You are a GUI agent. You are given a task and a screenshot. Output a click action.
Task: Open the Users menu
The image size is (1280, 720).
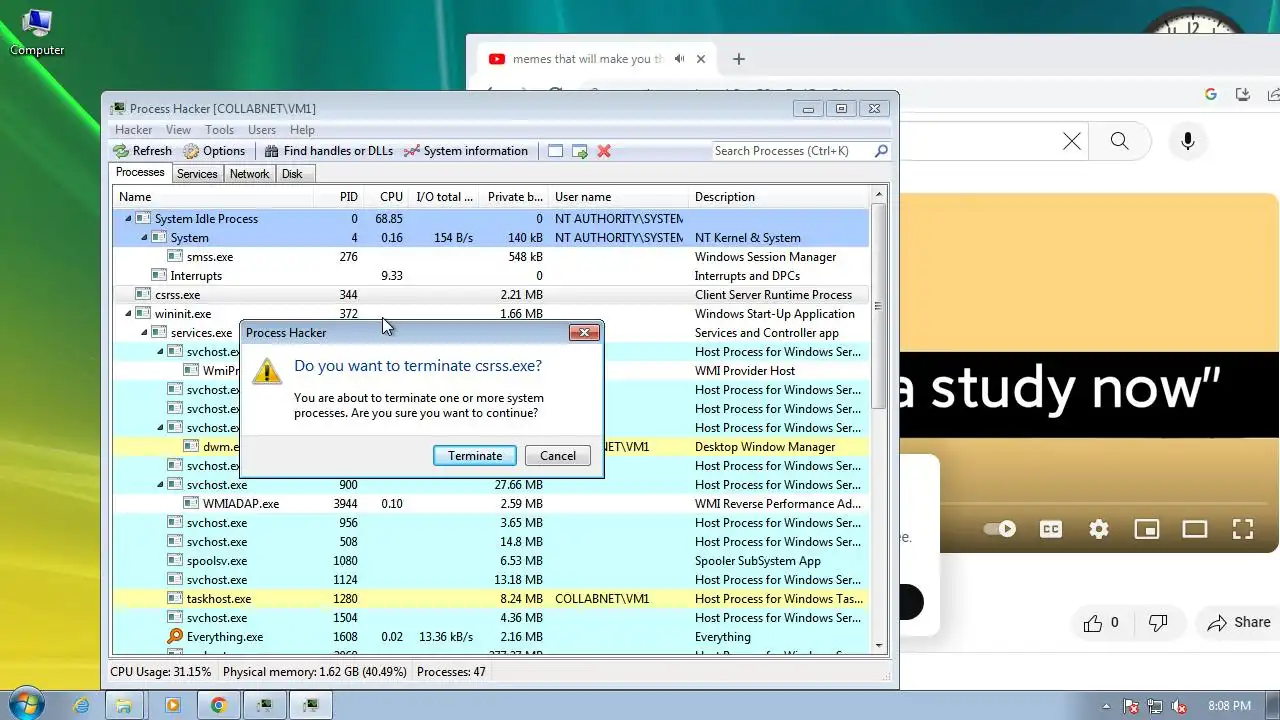262,130
